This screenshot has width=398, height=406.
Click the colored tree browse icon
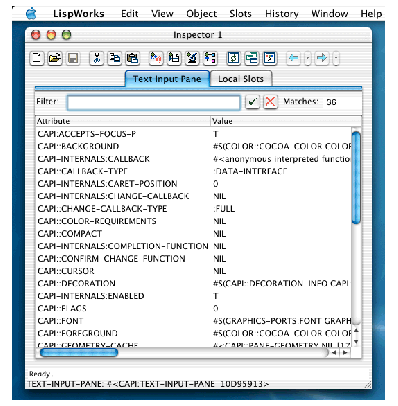coord(210,58)
